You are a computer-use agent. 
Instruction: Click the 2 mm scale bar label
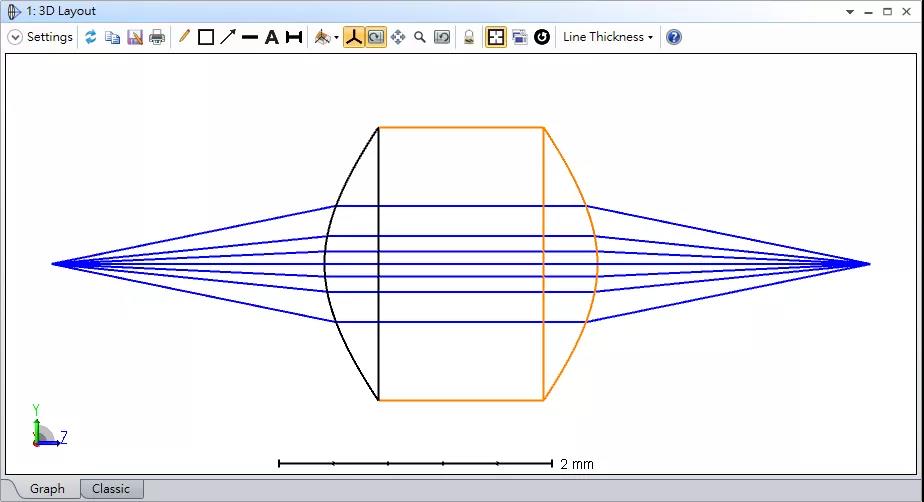click(577, 464)
